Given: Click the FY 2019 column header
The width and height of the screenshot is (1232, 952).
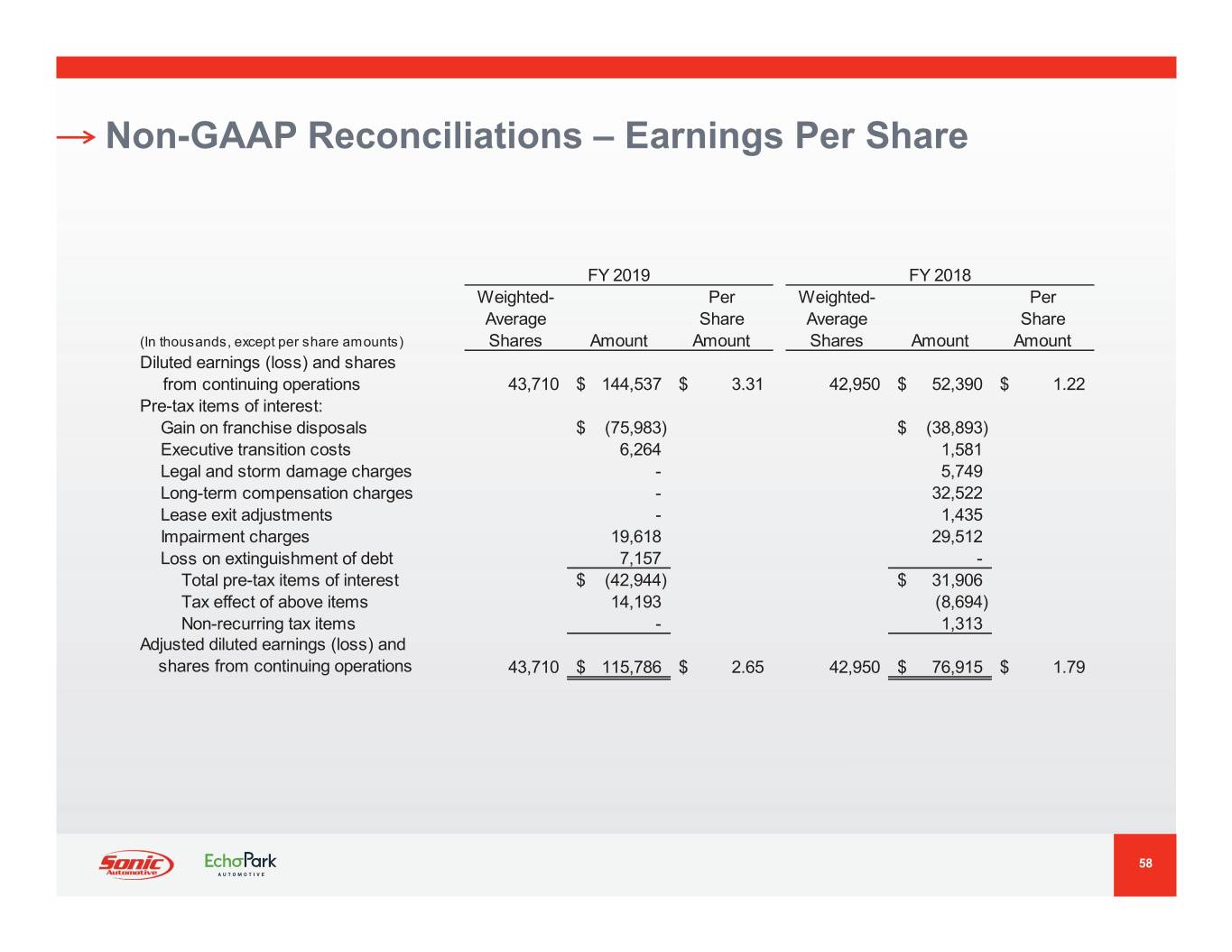Looking at the screenshot, I should (618, 275).
